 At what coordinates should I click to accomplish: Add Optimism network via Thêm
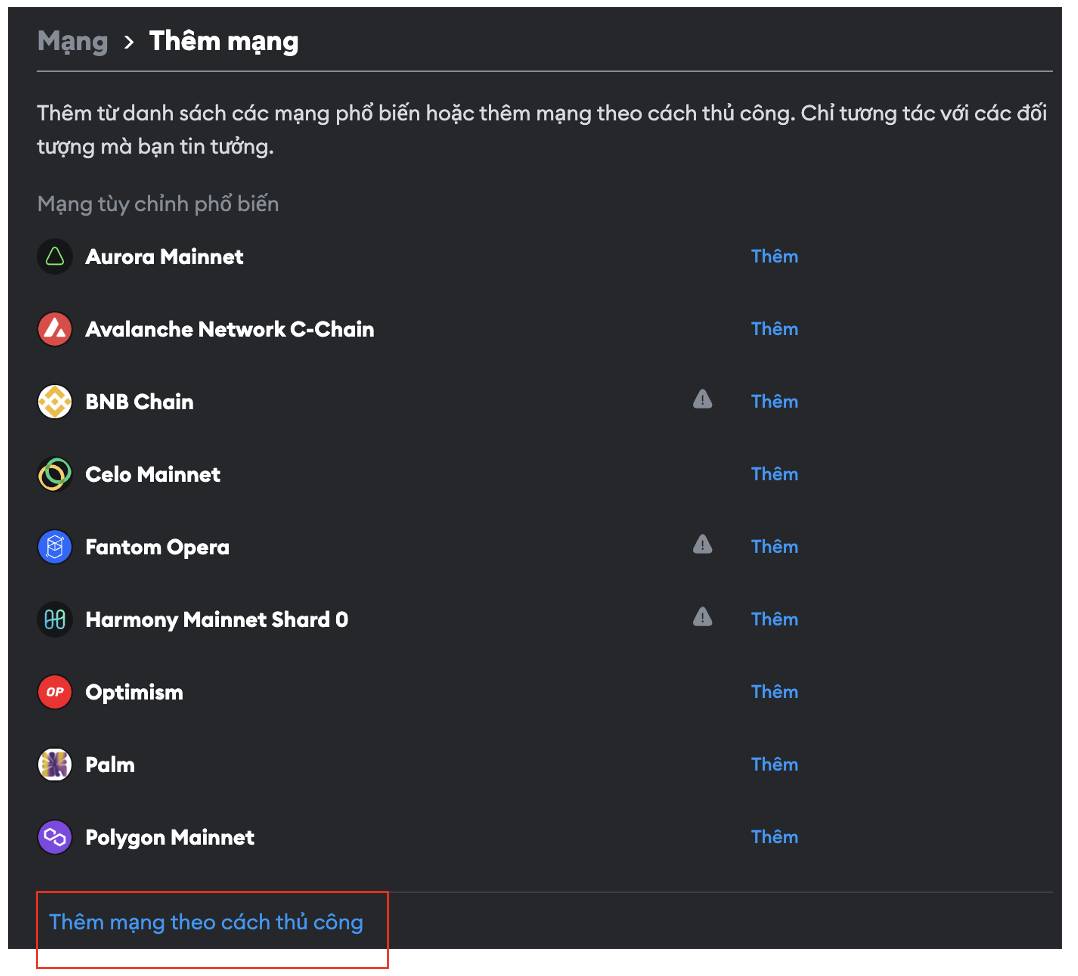(774, 692)
